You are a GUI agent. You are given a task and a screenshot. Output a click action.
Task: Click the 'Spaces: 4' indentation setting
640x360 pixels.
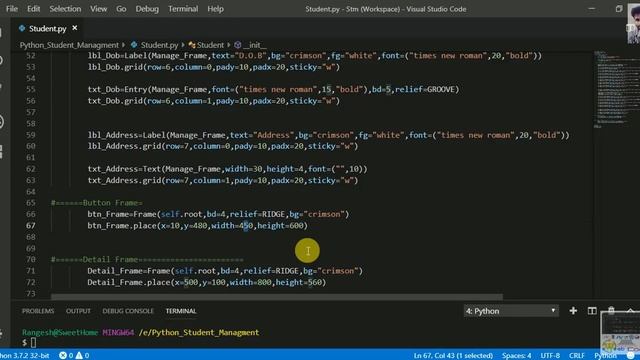[516, 356]
